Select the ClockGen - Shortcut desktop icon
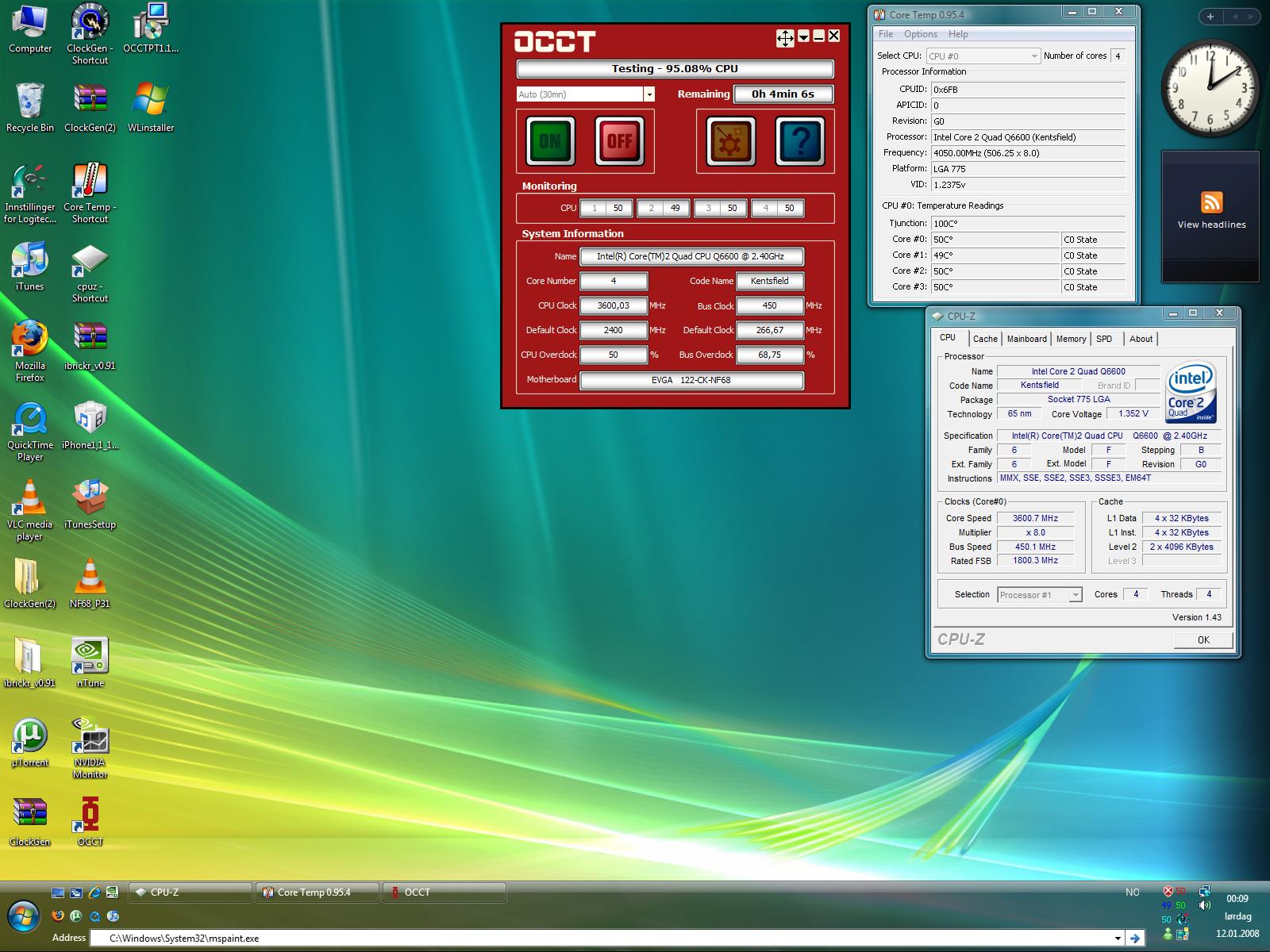The height and width of the screenshot is (952, 1270). point(90,34)
